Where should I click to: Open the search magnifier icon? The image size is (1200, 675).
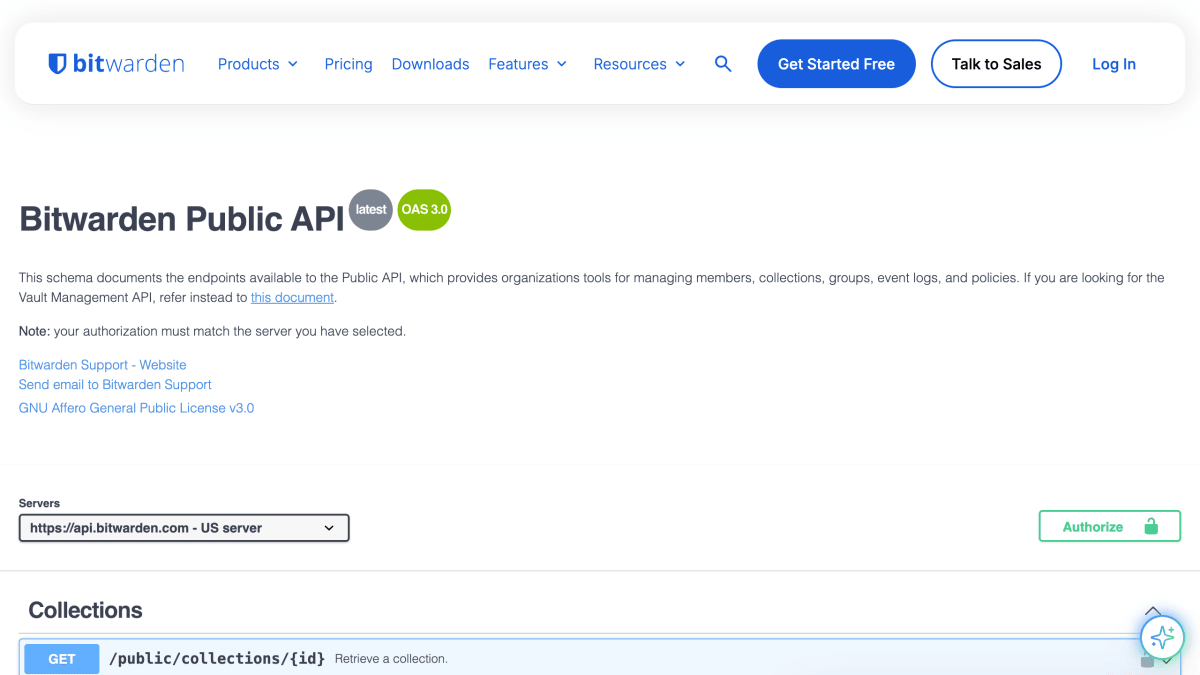click(723, 64)
